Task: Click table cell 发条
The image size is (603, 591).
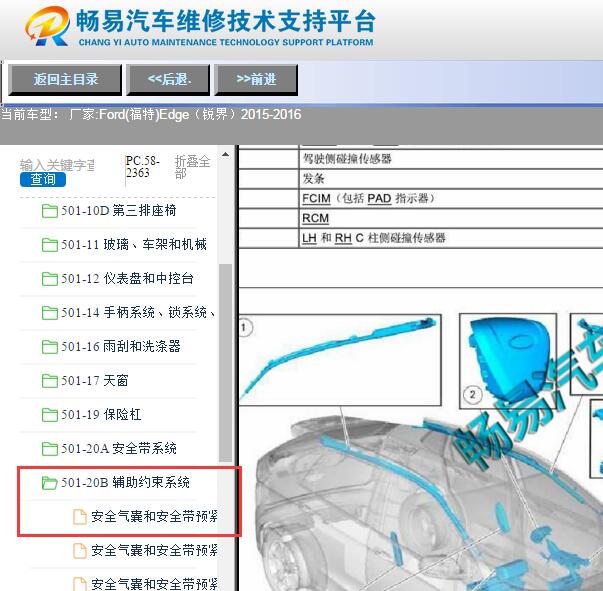Action: point(313,178)
